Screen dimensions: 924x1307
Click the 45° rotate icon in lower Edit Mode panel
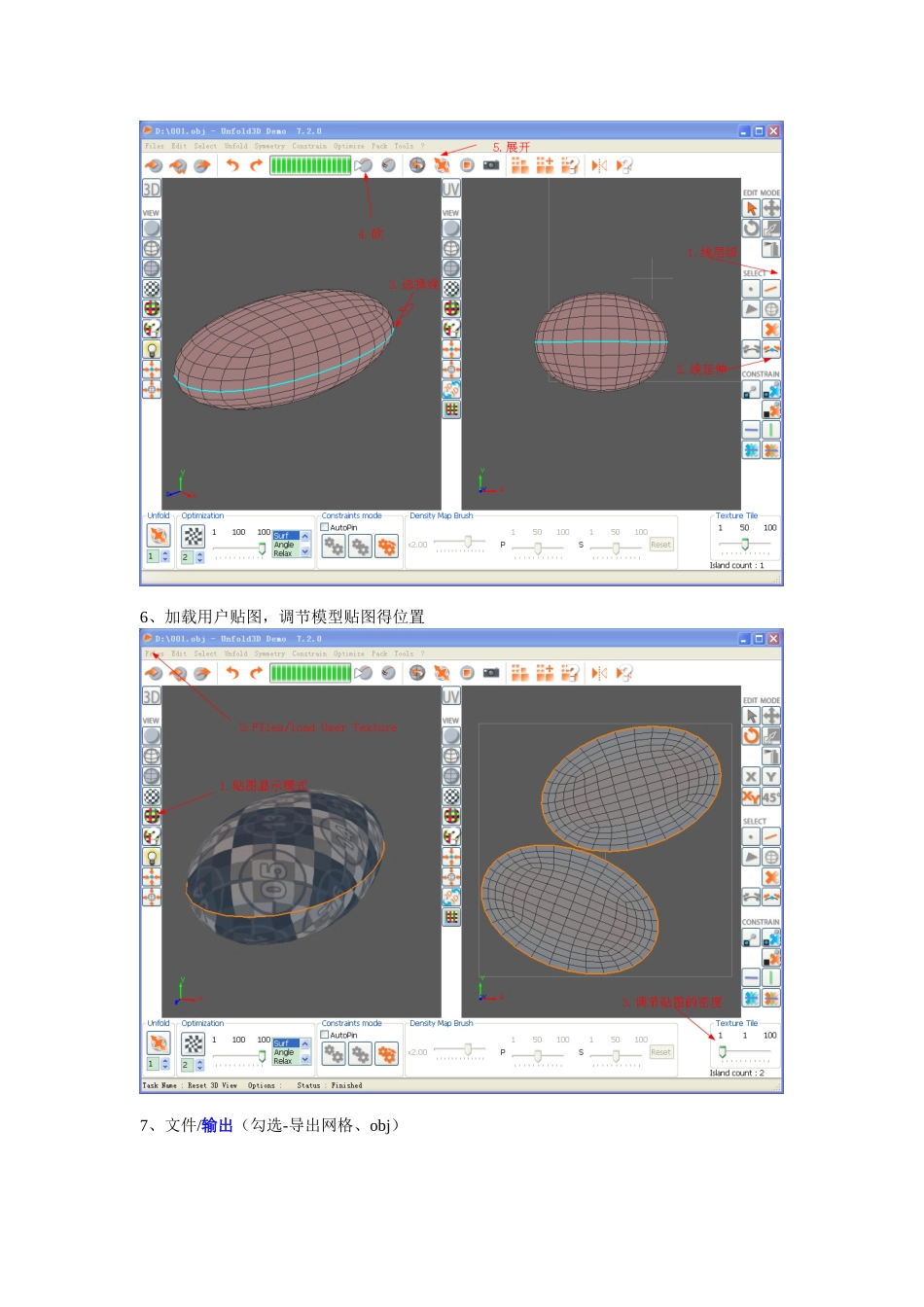771,797
